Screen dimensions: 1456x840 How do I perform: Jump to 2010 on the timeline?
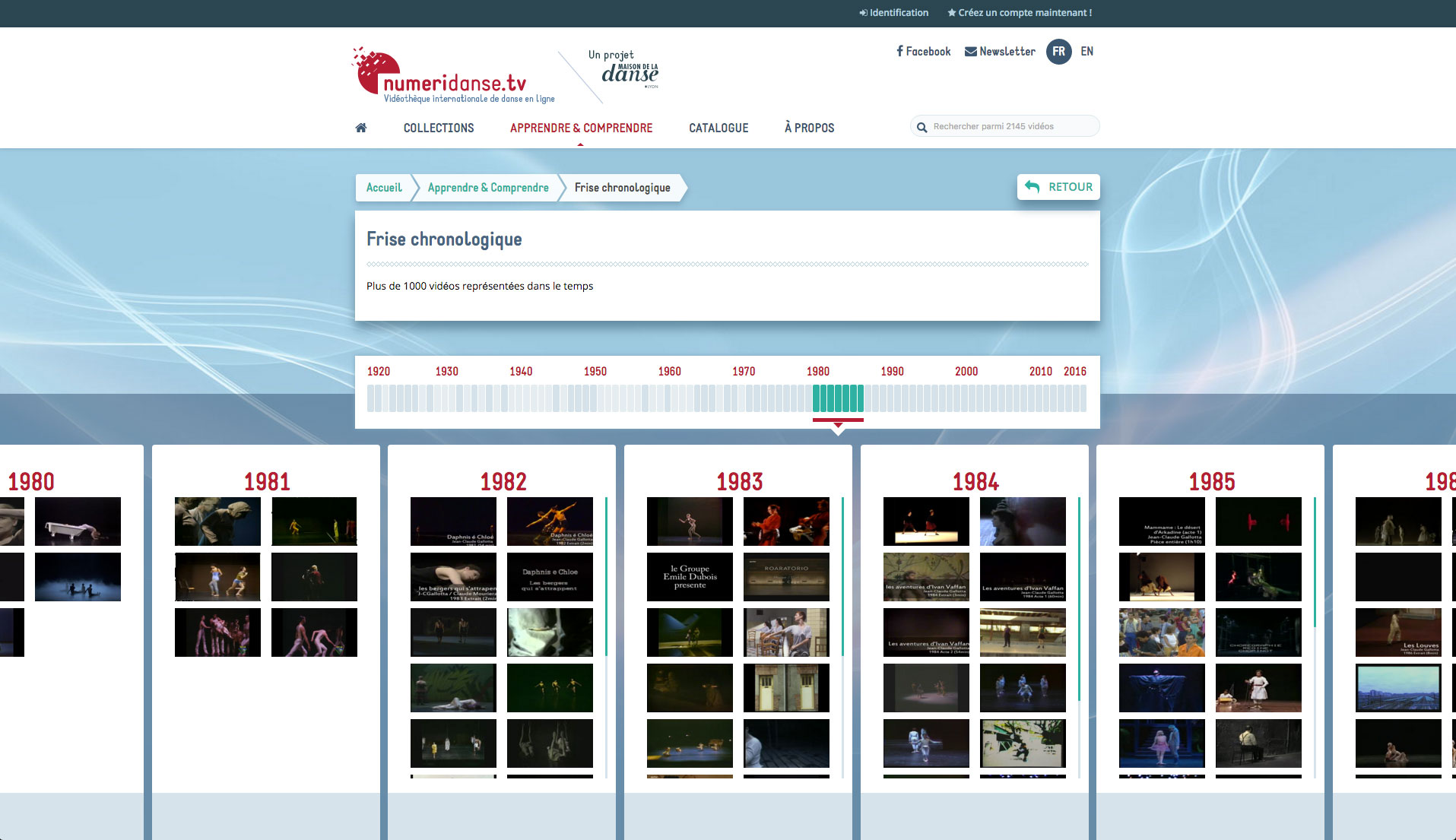1041,372
